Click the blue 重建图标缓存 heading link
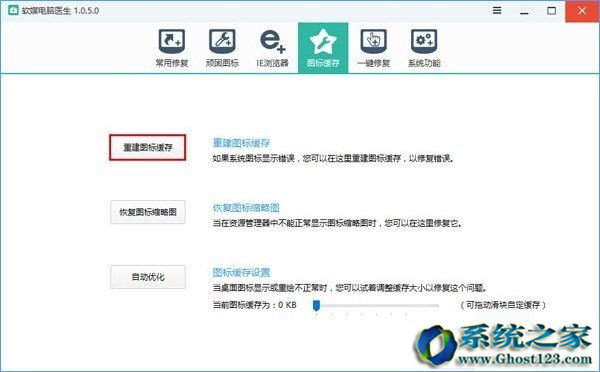 241,143
